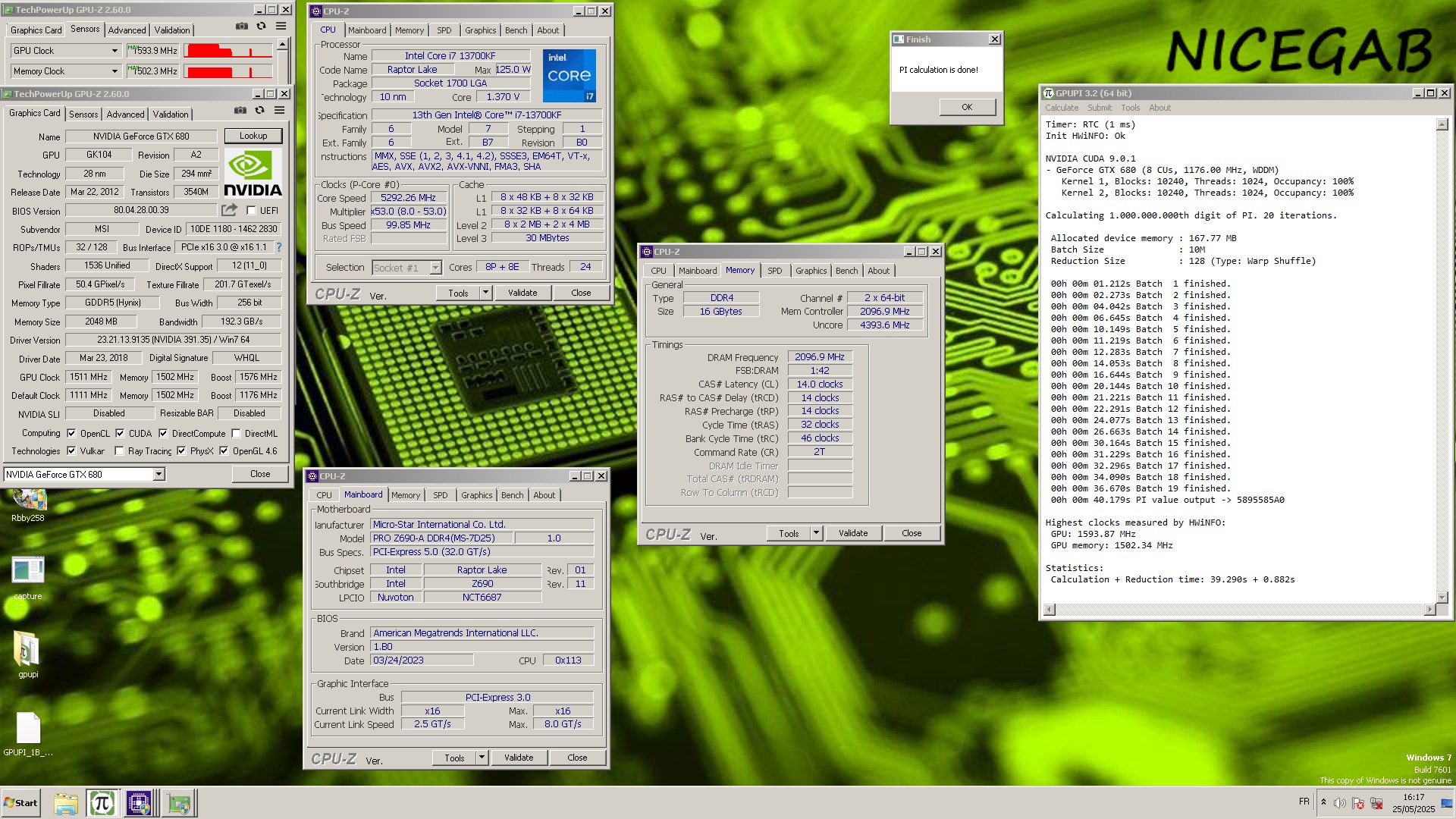Click the NVIDIA logo in GPU-Z
Viewport: 1456px width, 819px height.
(x=253, y=173)
